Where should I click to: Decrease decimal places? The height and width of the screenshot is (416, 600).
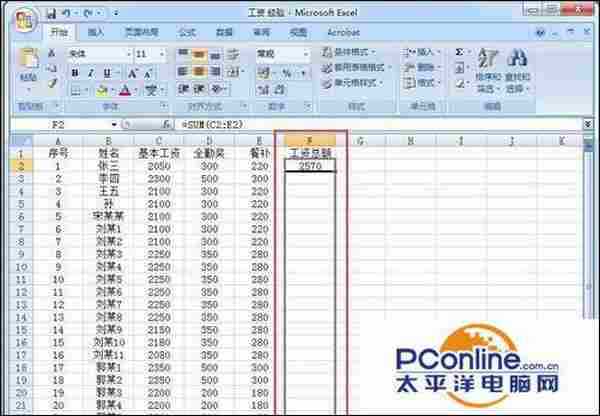click(280, 90)
